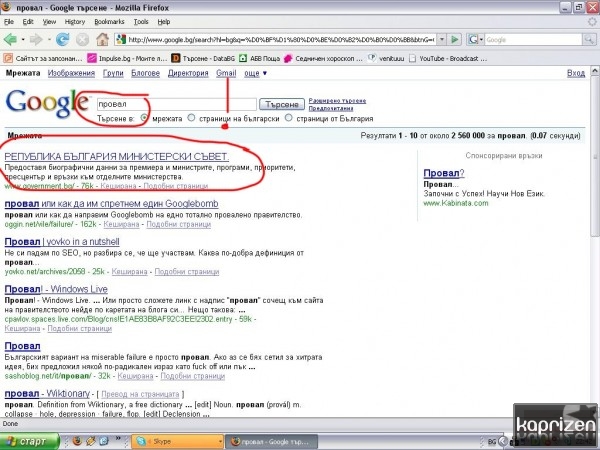Screen dimensions: 600x450
Task: Open the Back button history dropdown arrow
Action: 23,39
